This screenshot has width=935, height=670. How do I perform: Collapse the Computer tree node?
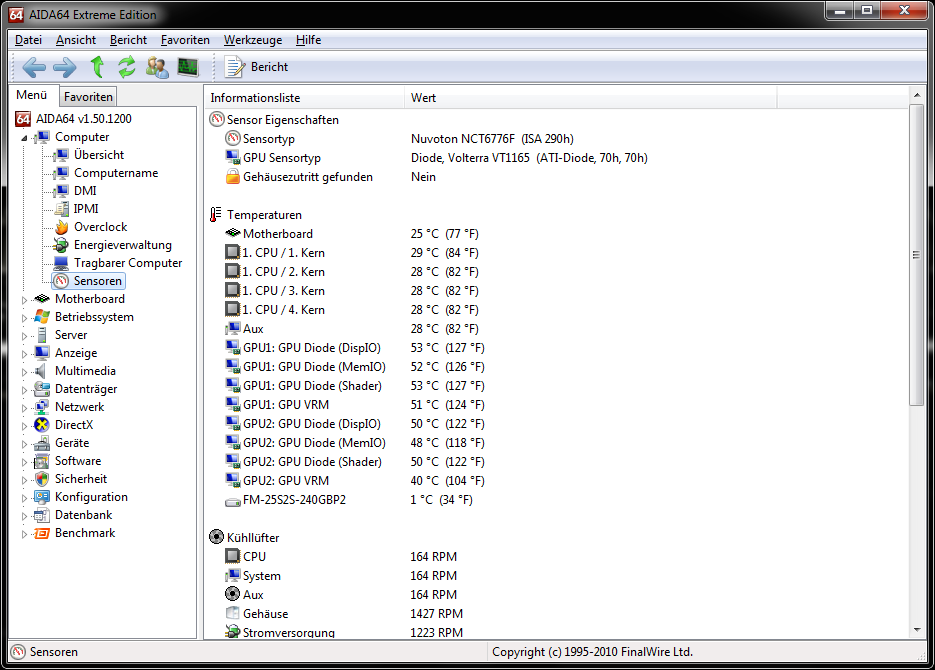(x=24, y=138)
